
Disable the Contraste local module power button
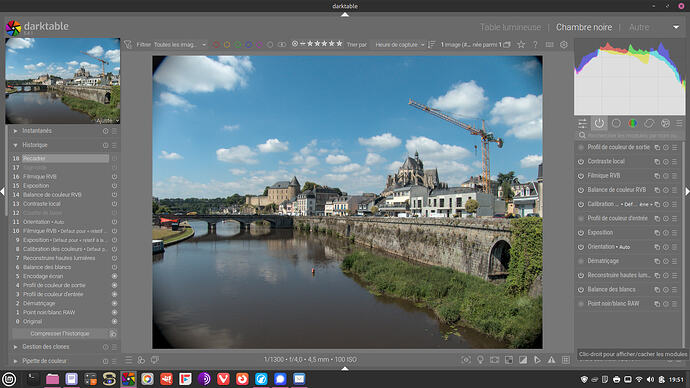pos(581,162)
